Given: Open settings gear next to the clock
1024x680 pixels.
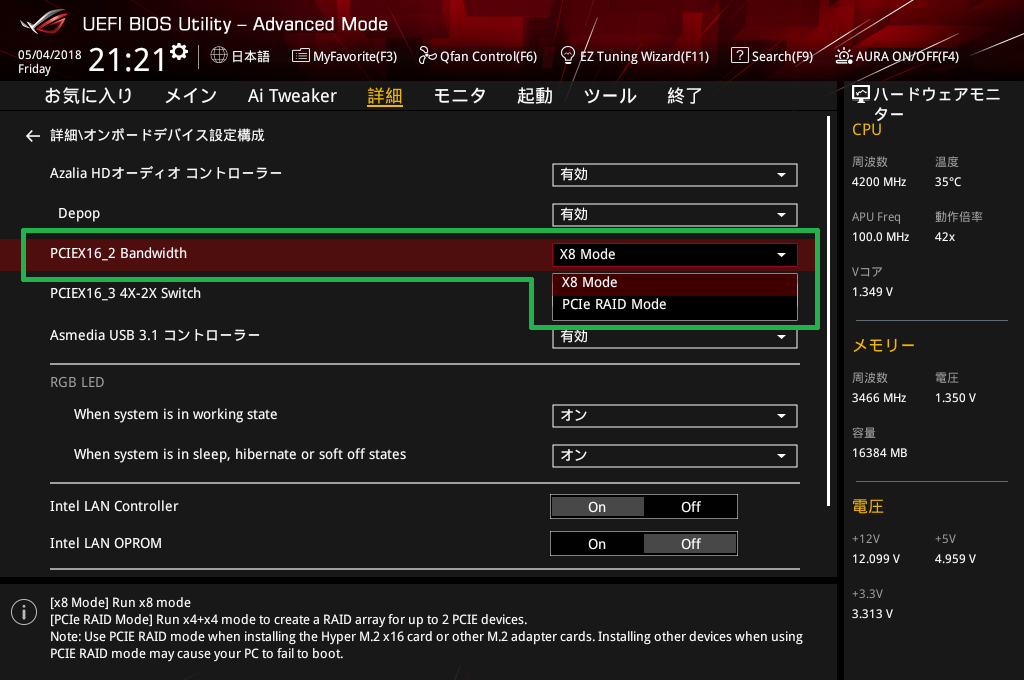Looking at the screenshot, I should click(x=179, y=52).
